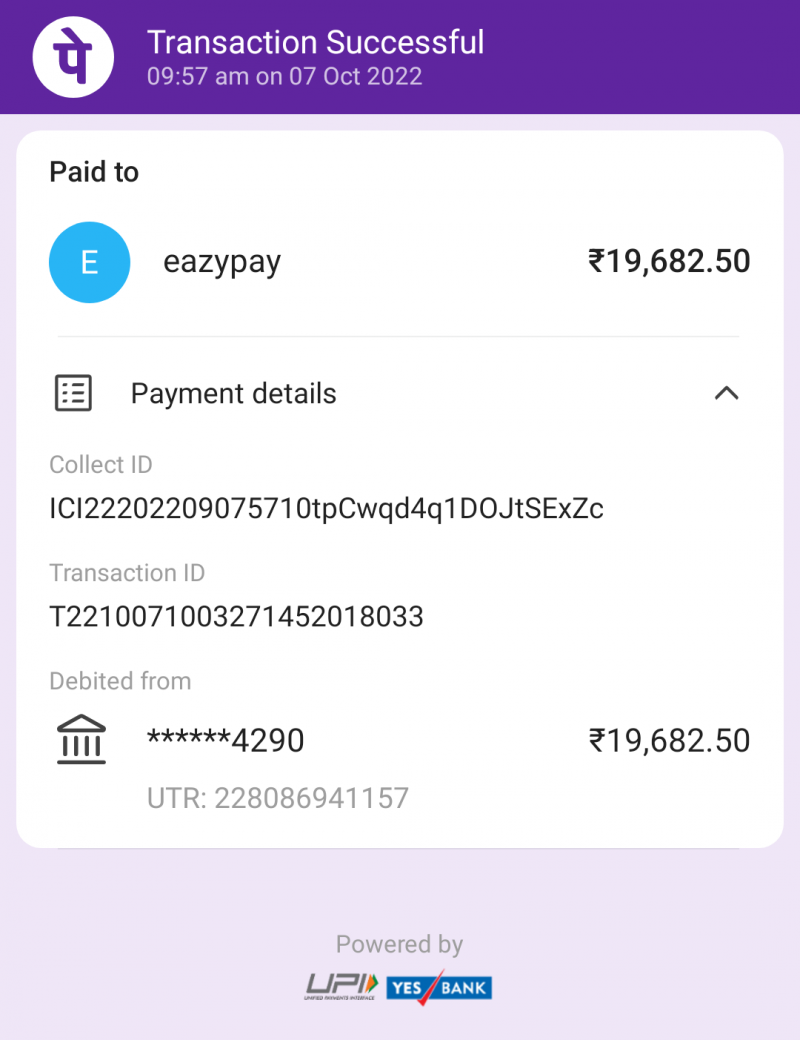This screenshot has height=1040, width=800.
Task: Click the eazypay payee name
Action: click(222, 262)
